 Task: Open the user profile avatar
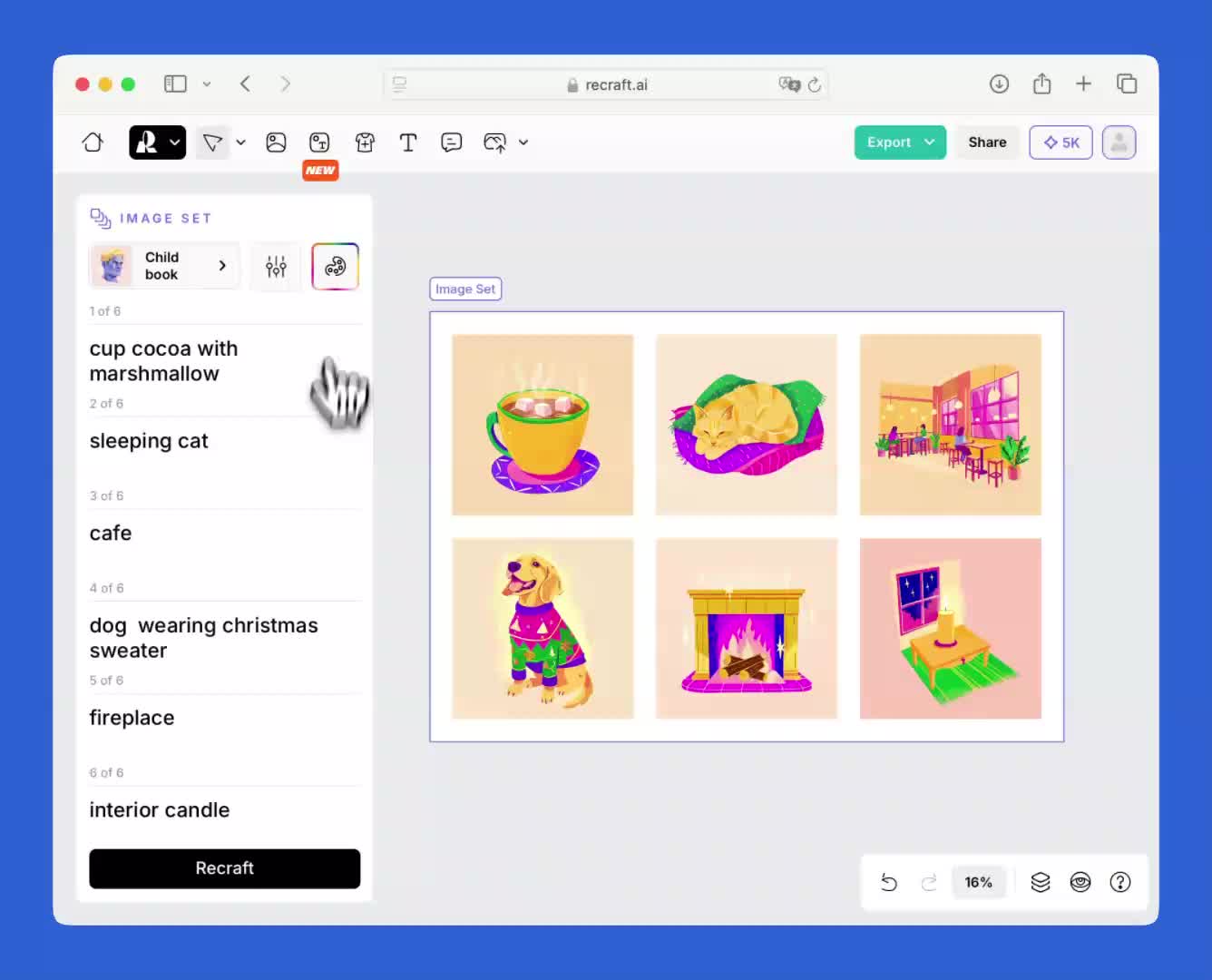1119,142
